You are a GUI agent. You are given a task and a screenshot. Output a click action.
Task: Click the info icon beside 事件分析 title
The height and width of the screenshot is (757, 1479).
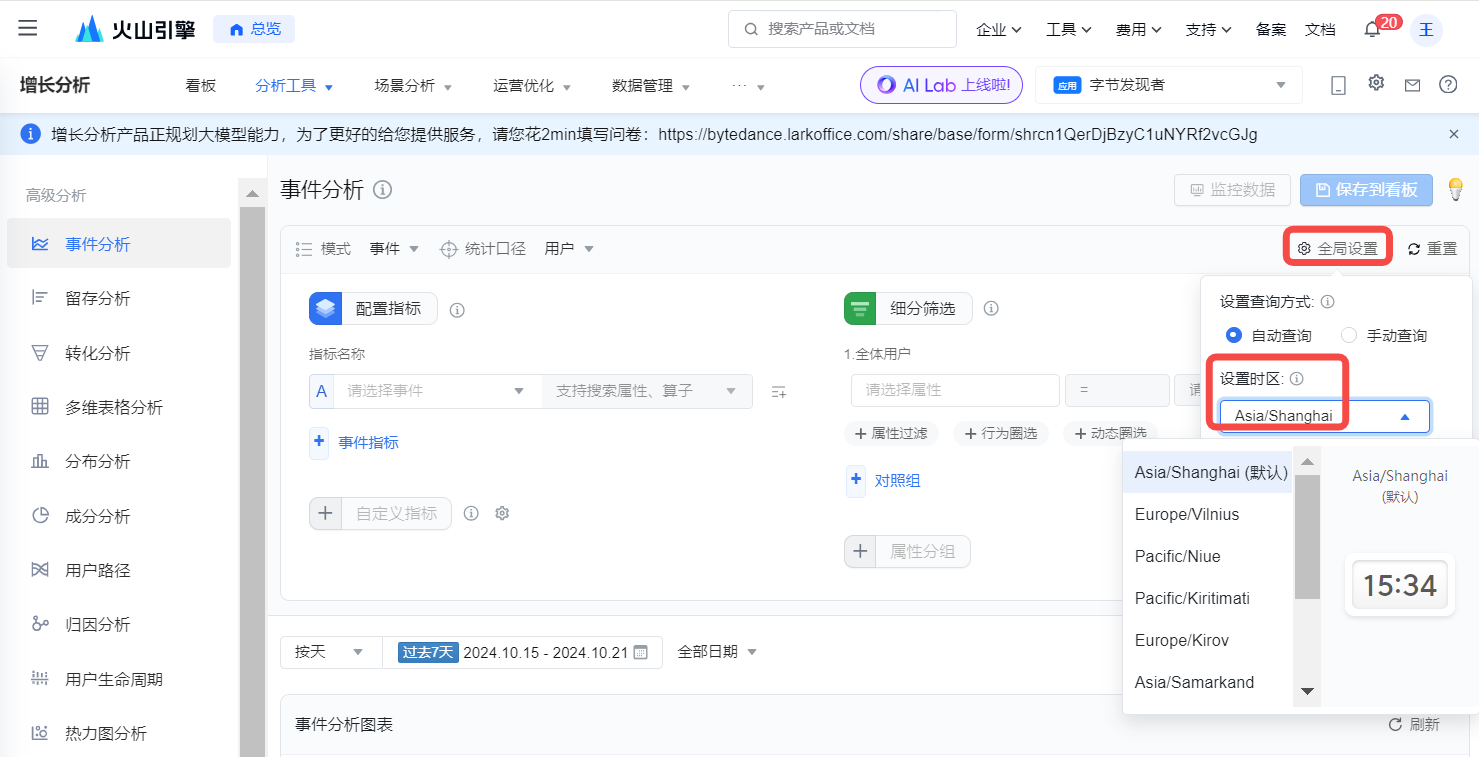(382, 189)
